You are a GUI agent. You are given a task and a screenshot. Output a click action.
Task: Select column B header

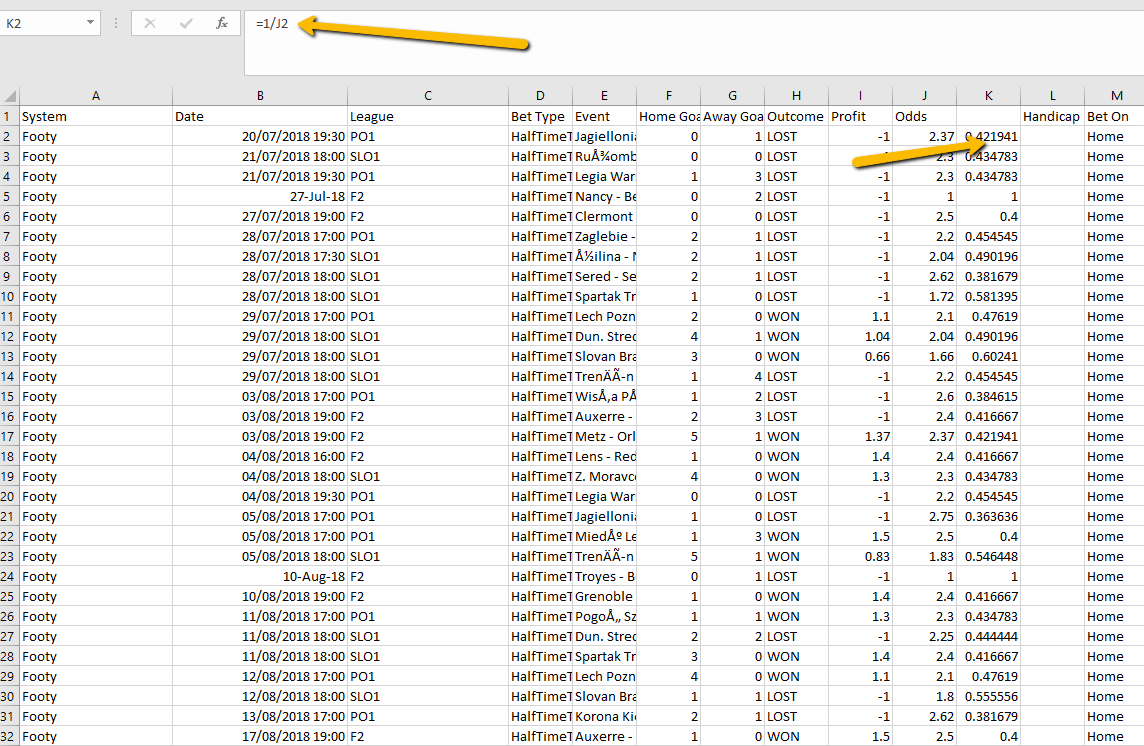[x=260, y=96]
